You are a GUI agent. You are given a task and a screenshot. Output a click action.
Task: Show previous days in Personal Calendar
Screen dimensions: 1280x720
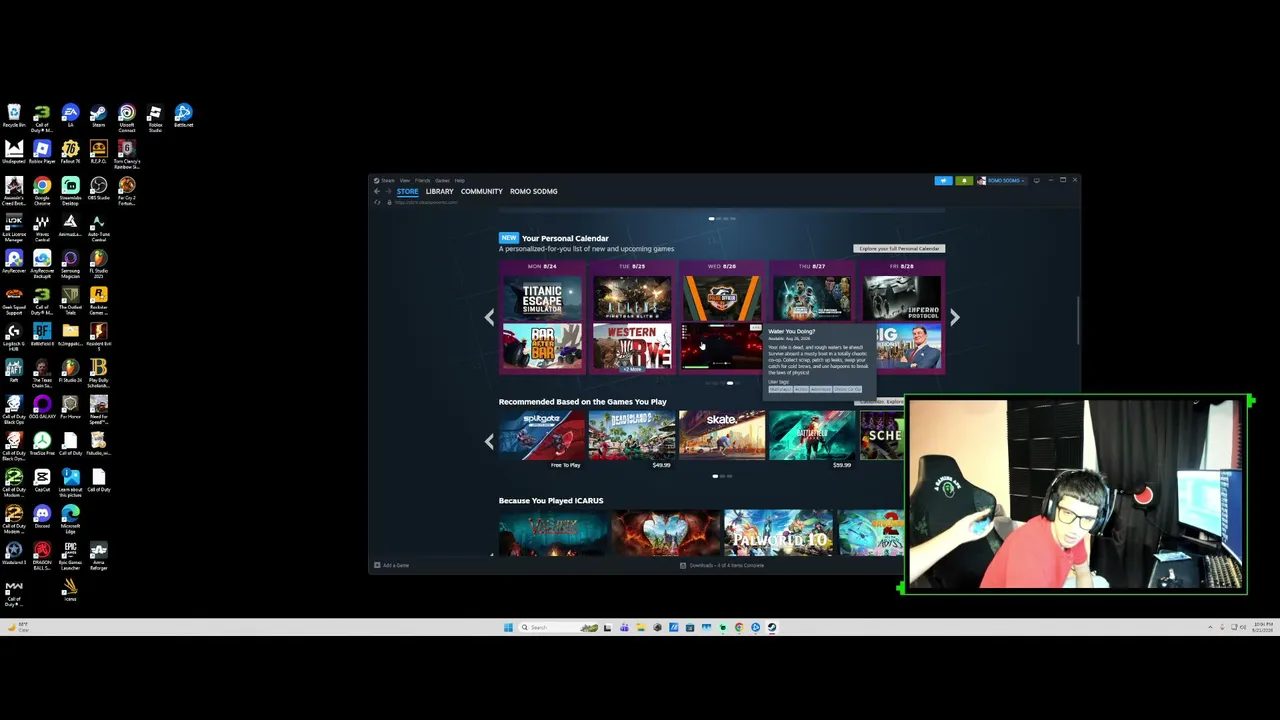[x=489, y=317]
